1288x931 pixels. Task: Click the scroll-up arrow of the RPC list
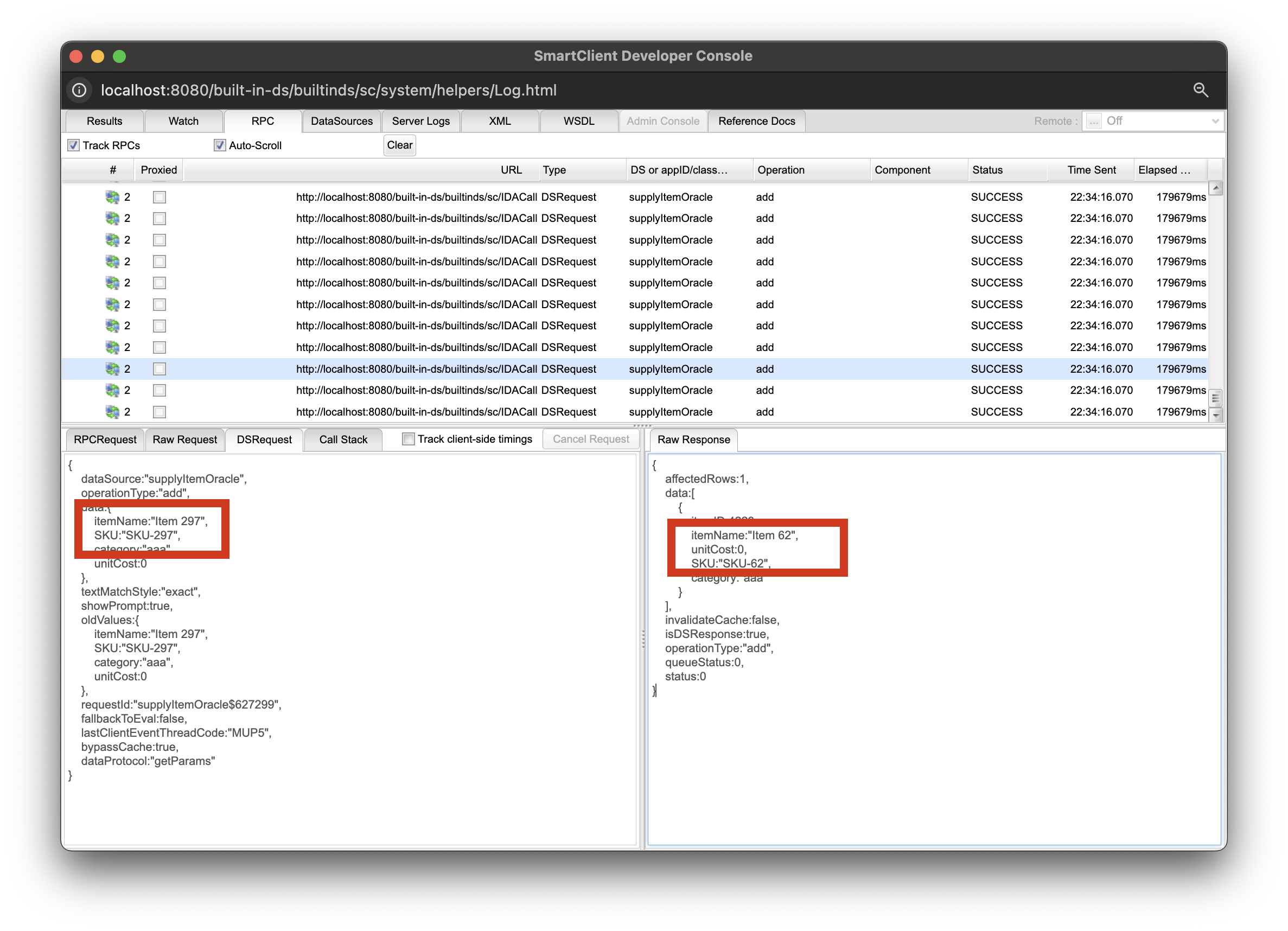click(1216, 188)
